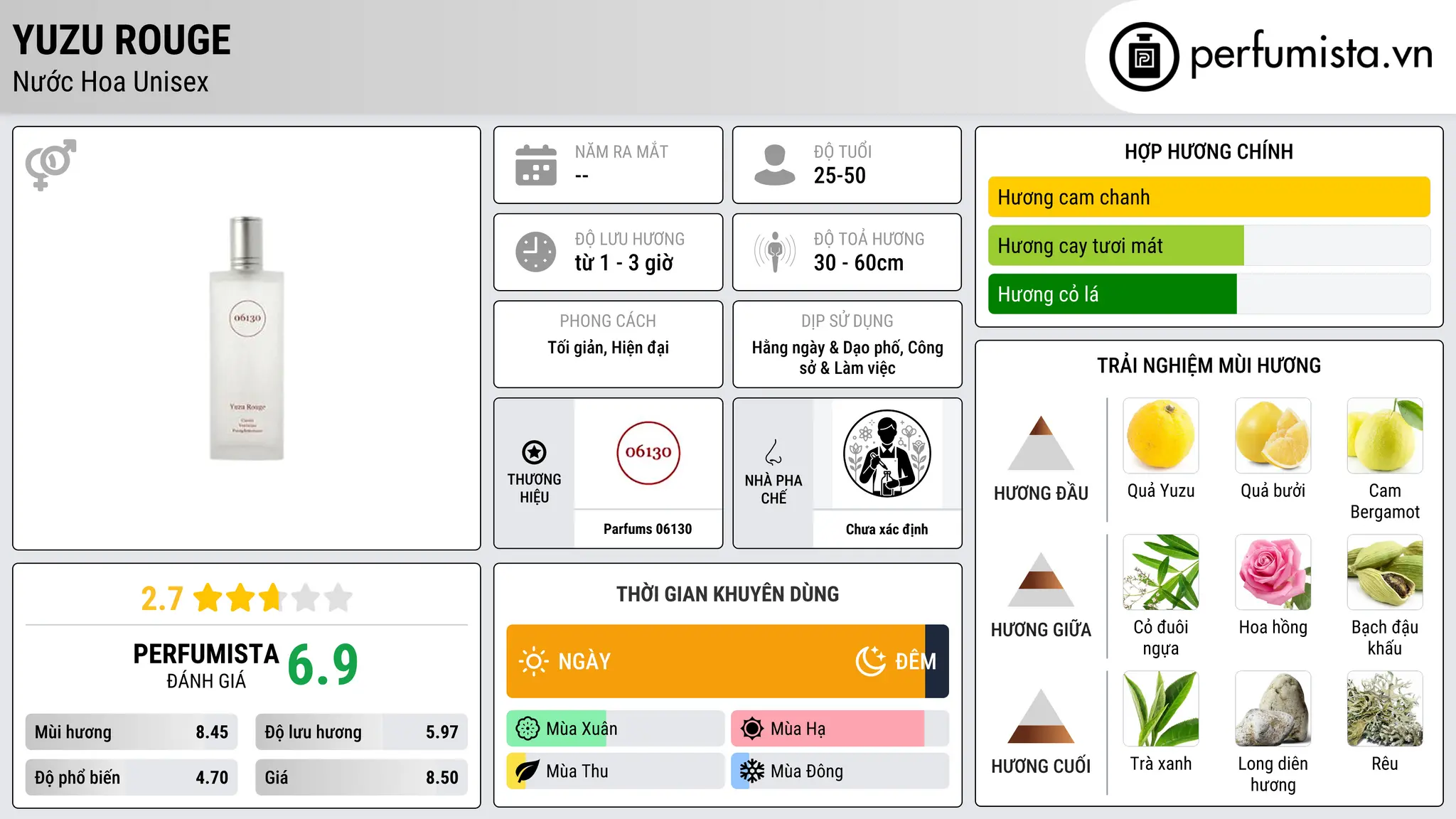
Task: Click the Mùi hương 8.45 score cell
Action: pyautogui.click(x=132, y=732)
